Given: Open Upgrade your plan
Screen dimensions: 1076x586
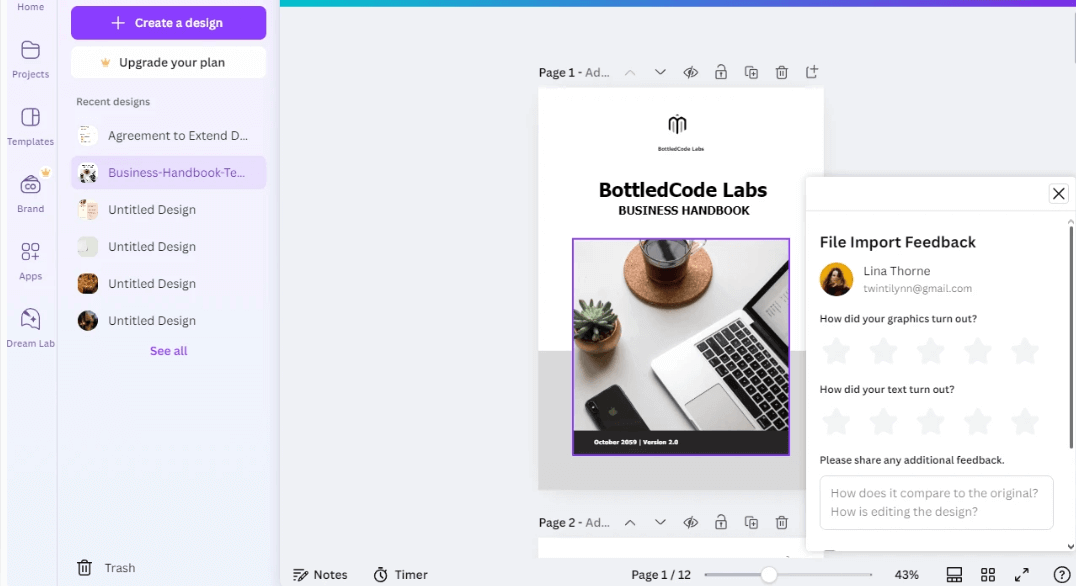Looking at the screenshot, I should point(167,63).
